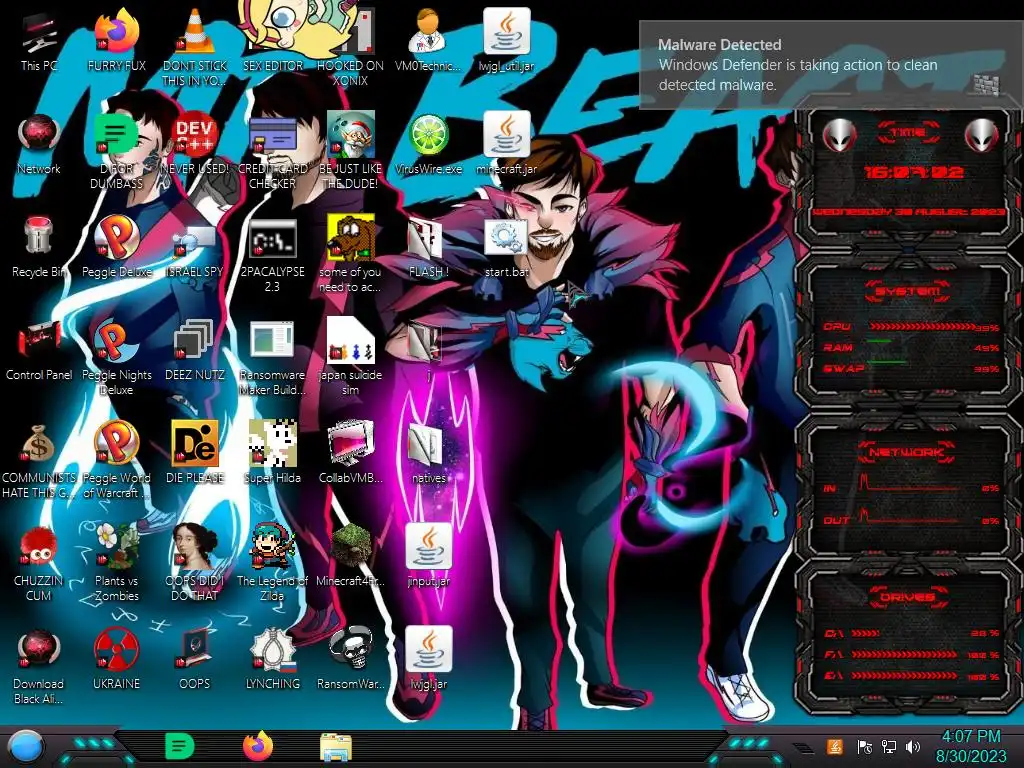Select the start.bat batch file

(506, 248)
